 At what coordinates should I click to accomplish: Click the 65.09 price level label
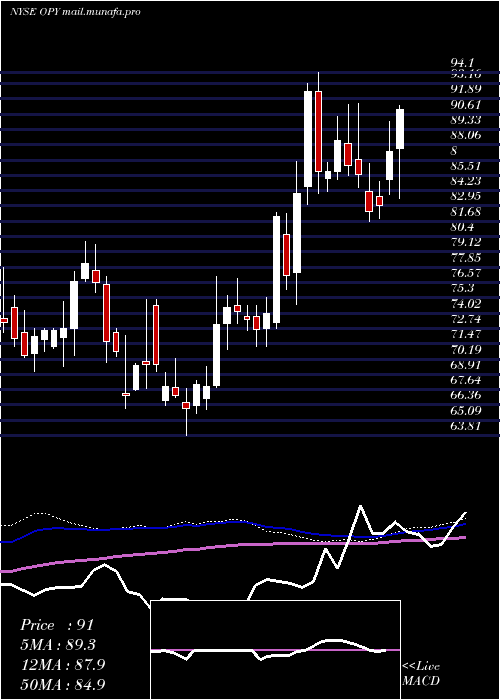point(466,411)
